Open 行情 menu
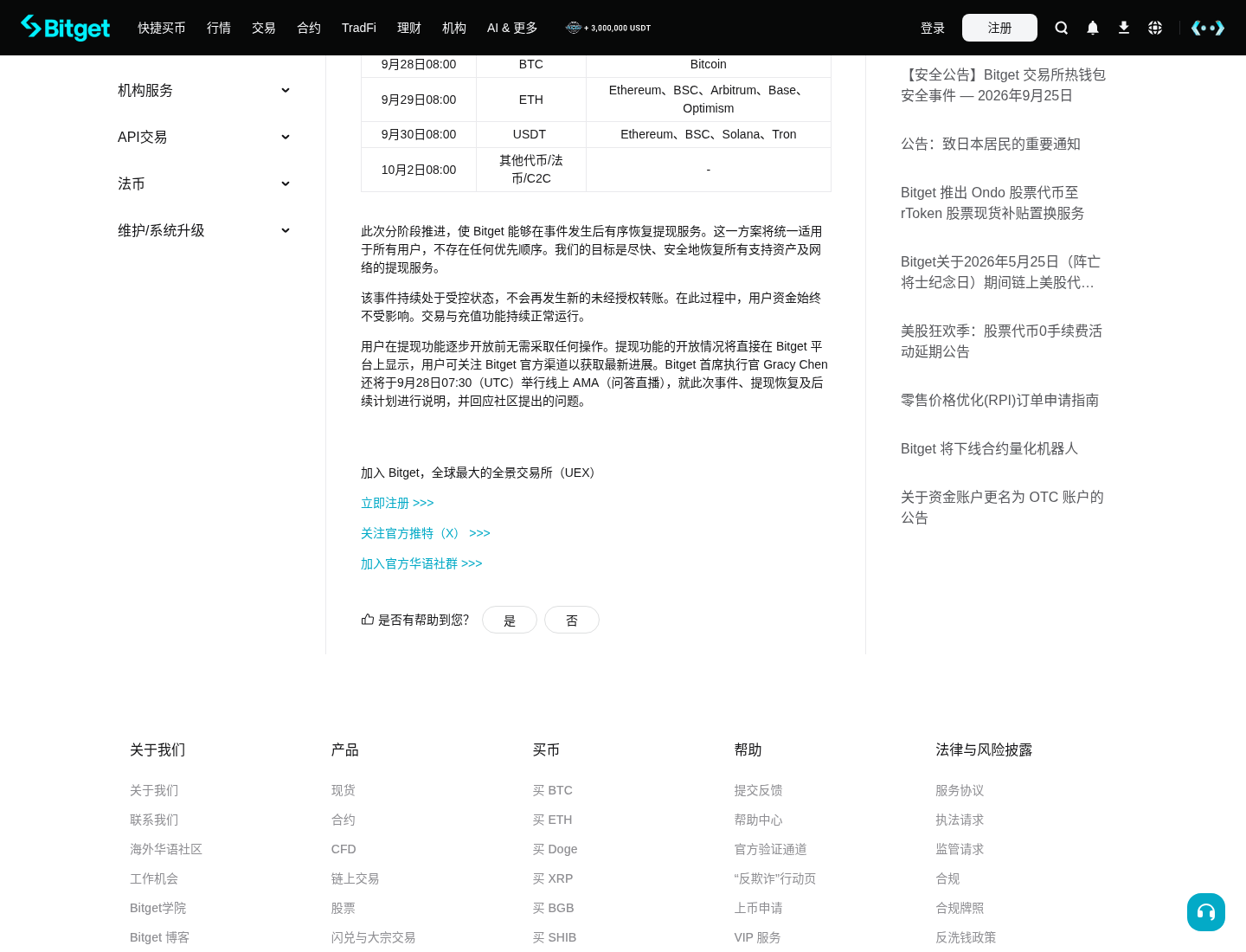This screenshot has width=1246, height=952. [219, 28]
